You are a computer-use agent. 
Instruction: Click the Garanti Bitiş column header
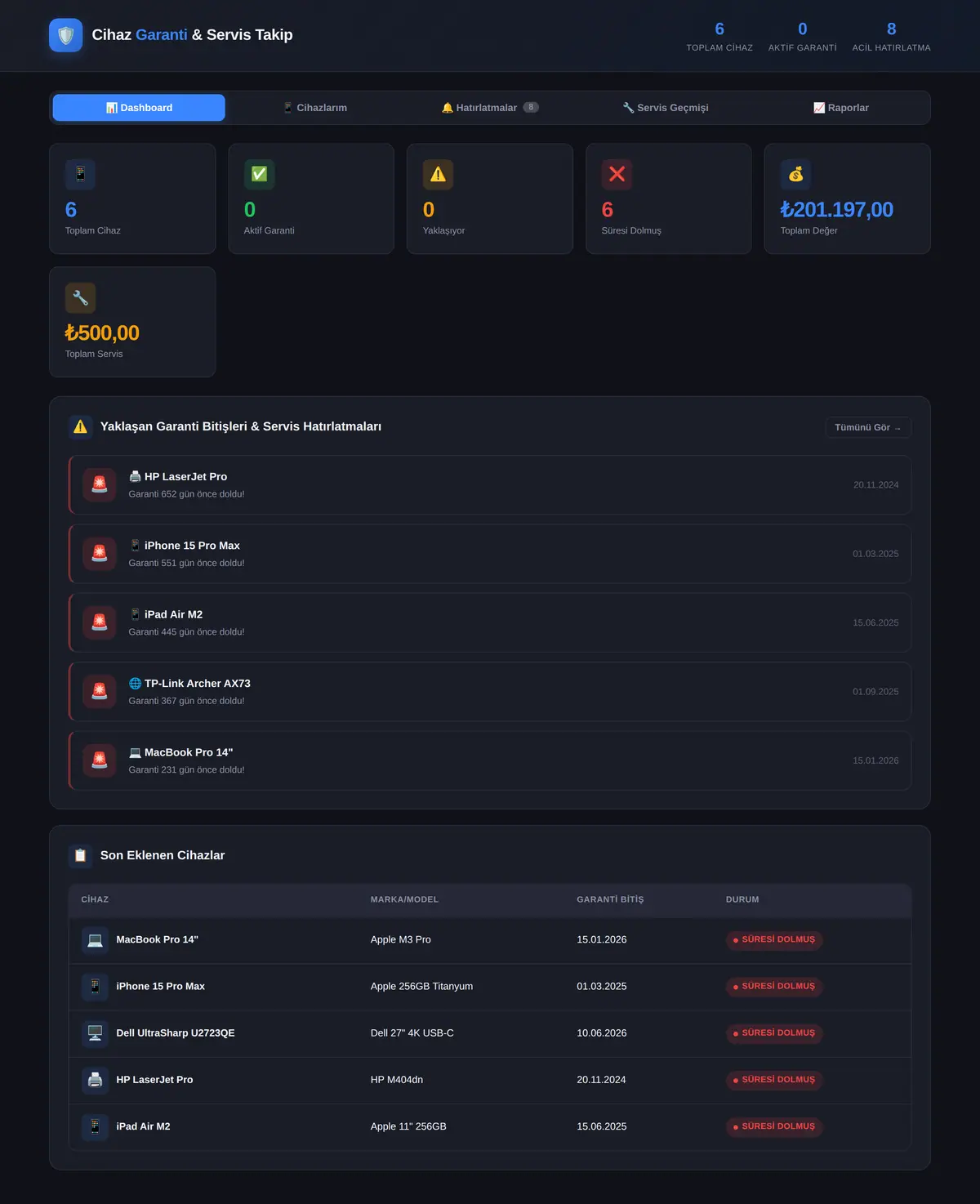(610, 899)
